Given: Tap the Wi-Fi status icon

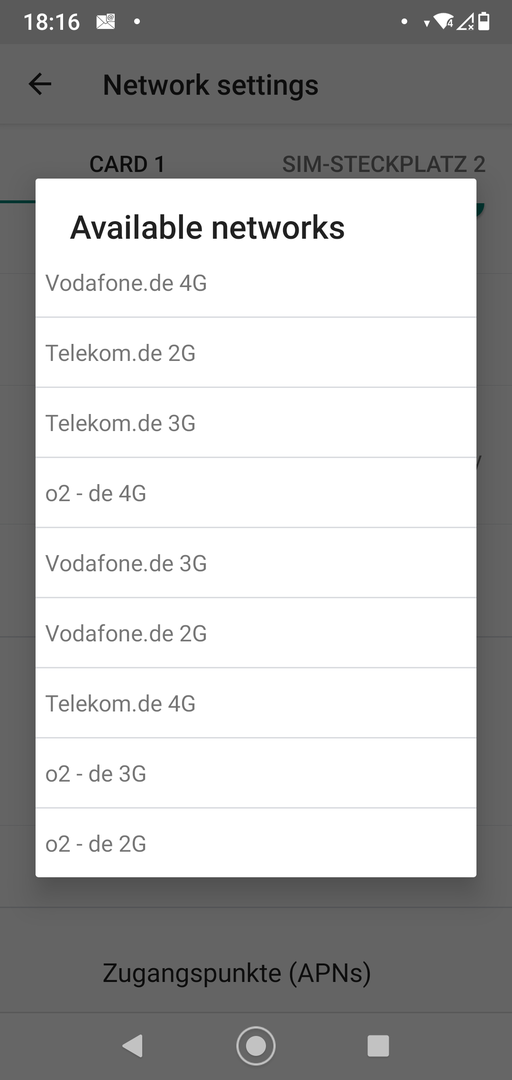Looking at the screenshot, I should coord(443,22).
